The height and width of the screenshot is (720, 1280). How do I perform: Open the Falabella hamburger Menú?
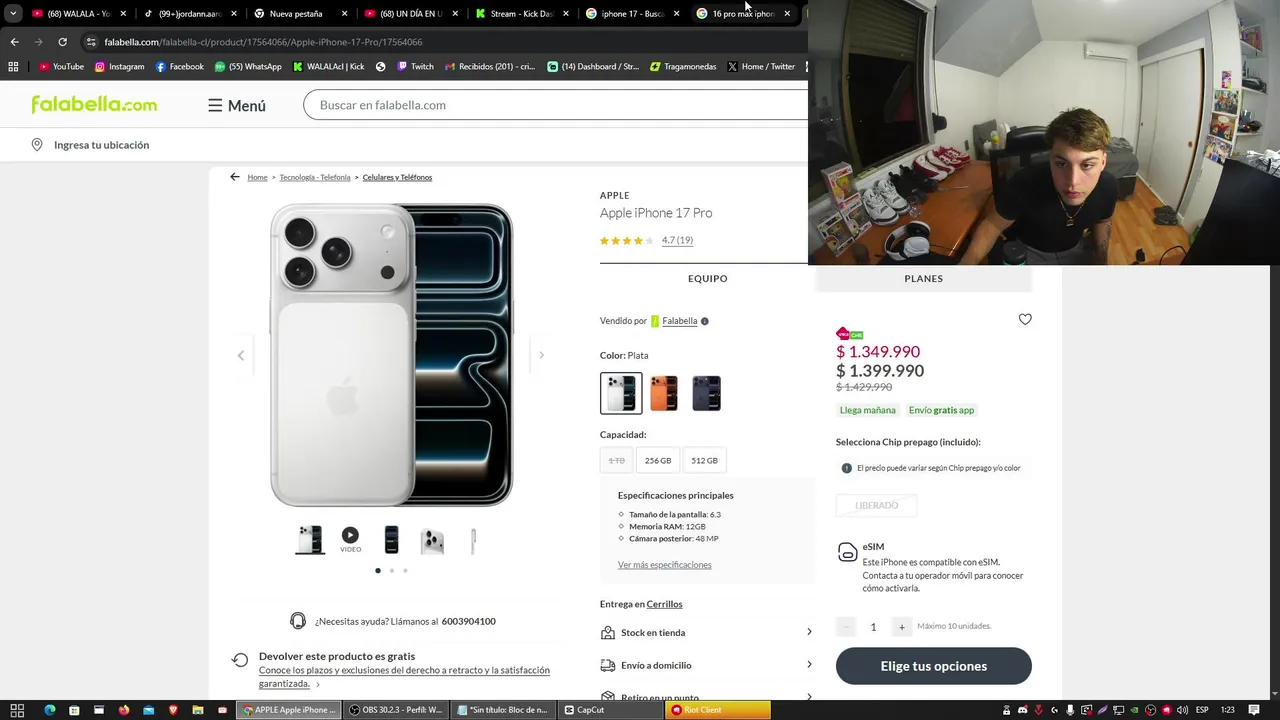237,105
